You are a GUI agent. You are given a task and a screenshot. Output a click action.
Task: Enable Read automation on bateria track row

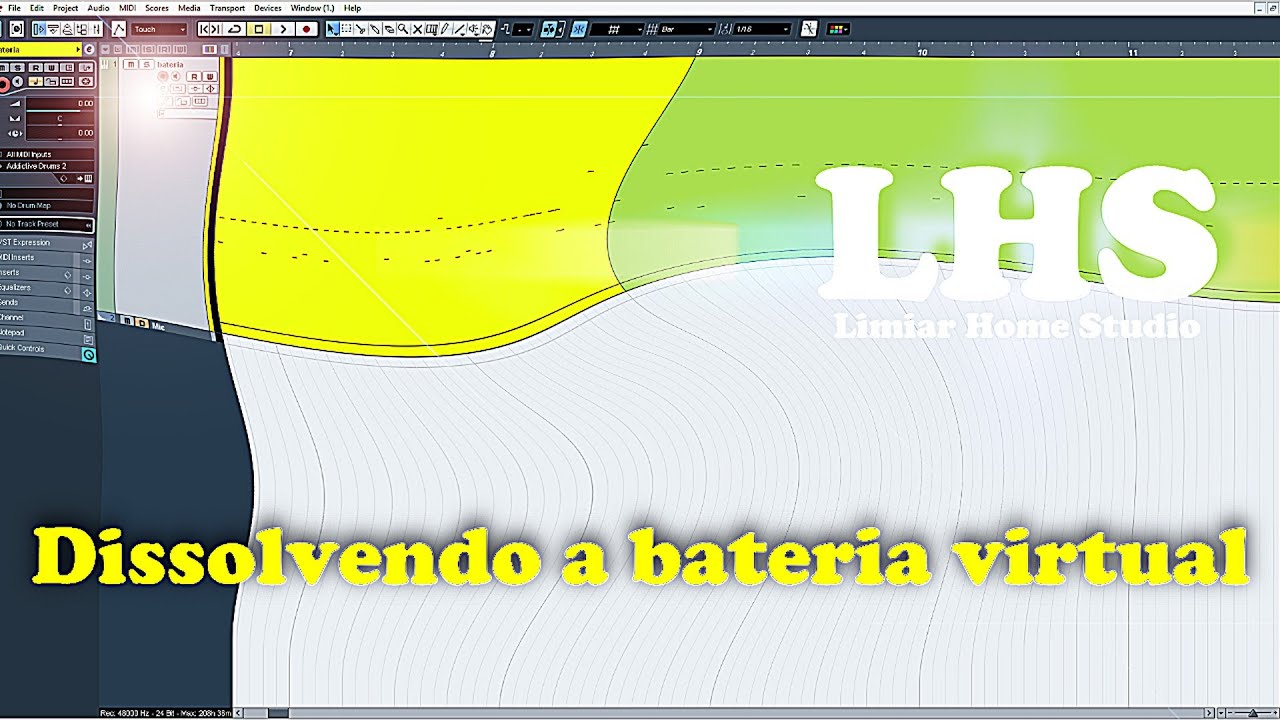pyautogui.click(x=194, y=76)
